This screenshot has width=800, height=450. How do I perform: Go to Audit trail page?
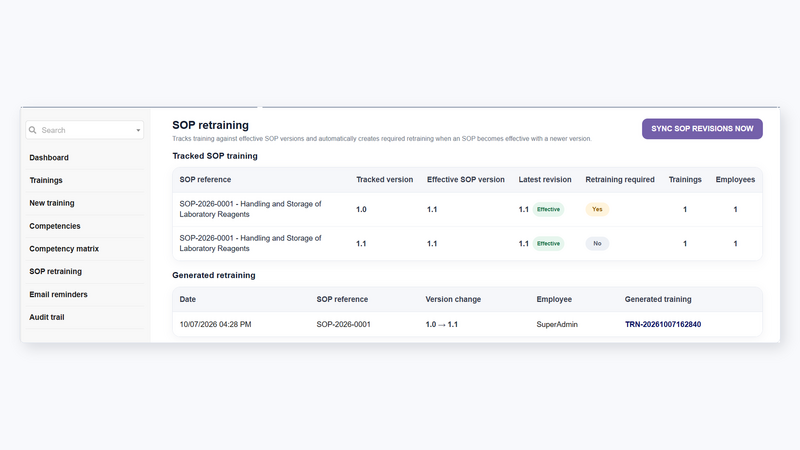click(46, 317)
